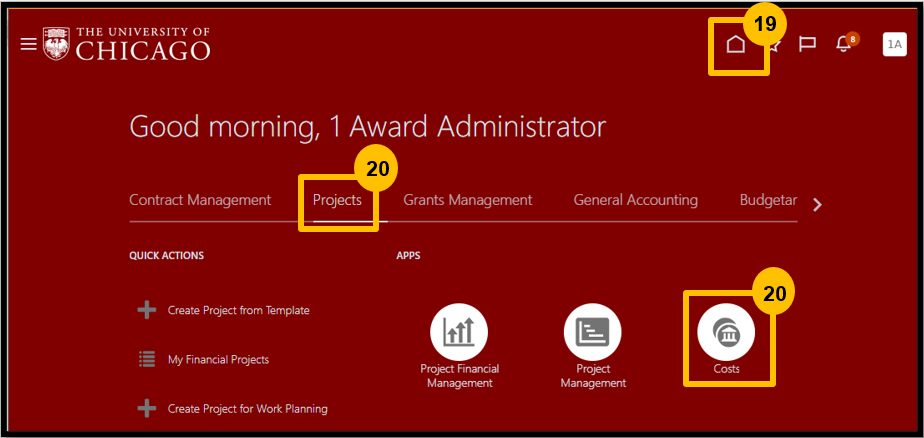Screen dimensions: 924x438
Task: Open the Favorites star icon
Action: [x=773, y=44]
